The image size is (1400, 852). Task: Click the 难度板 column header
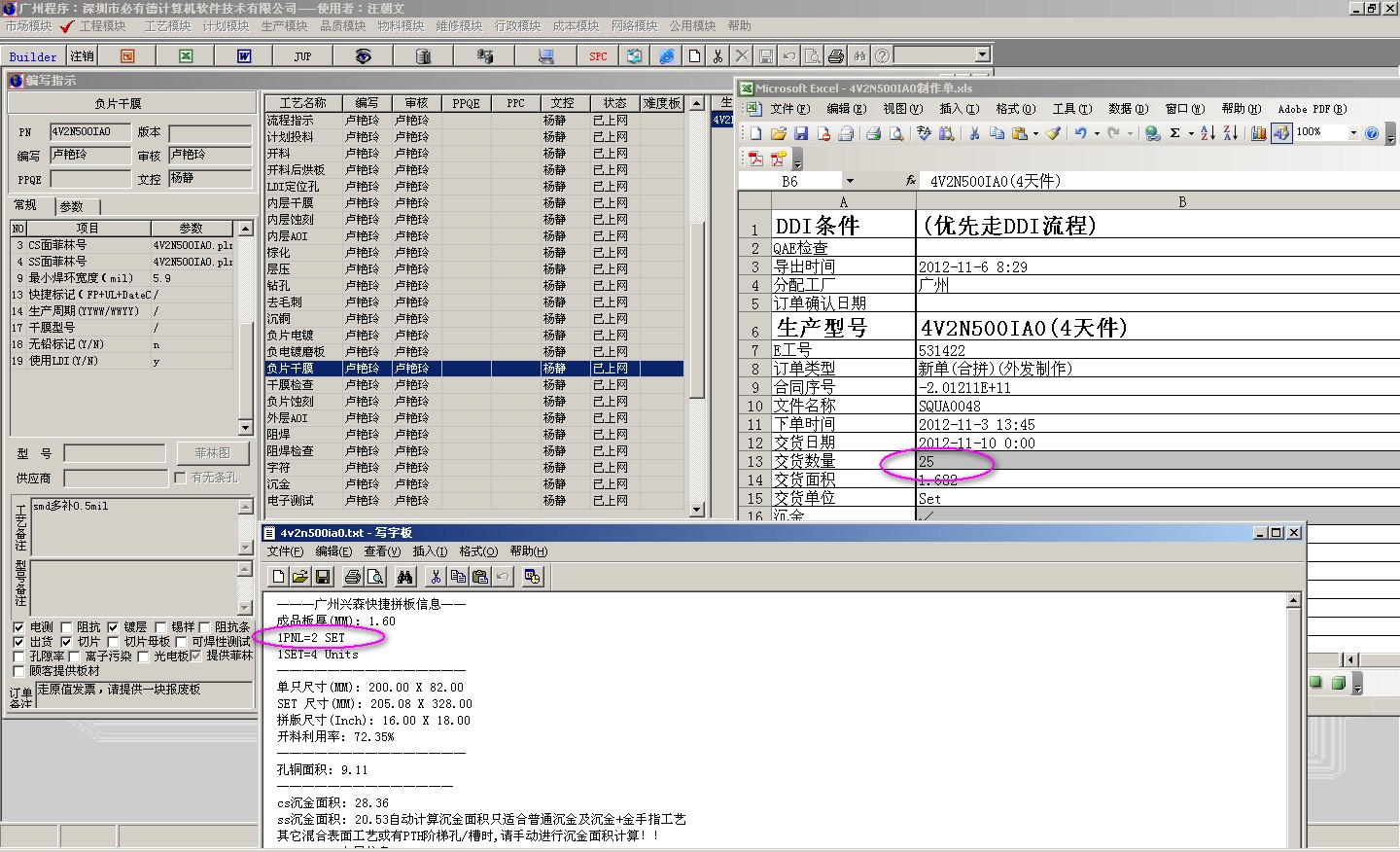662,103
